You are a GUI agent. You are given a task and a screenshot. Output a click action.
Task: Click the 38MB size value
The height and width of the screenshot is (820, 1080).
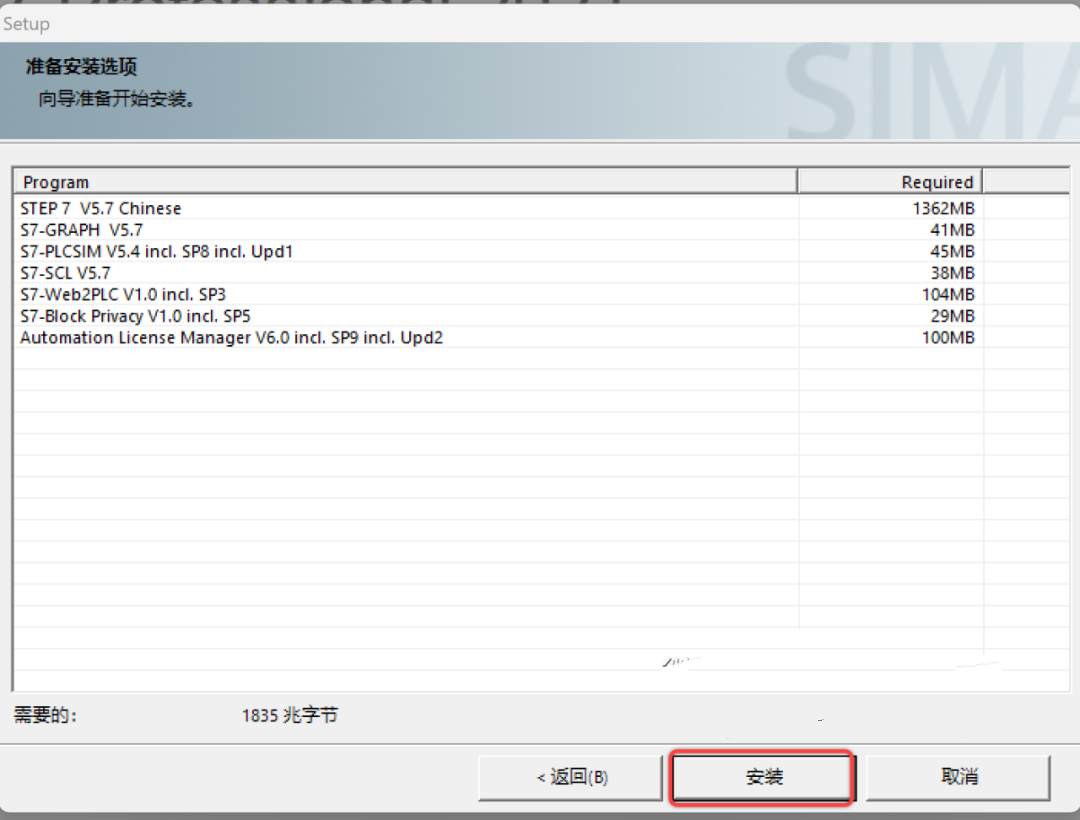[x=952, y=273]
